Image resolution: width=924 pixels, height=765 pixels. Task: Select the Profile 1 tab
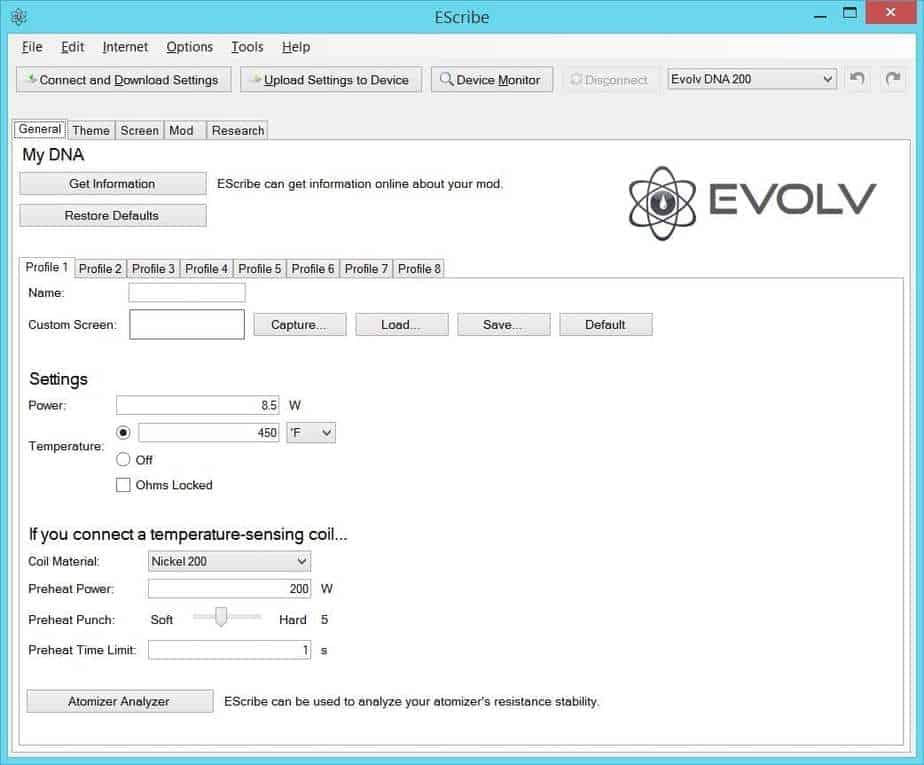(47, 267)
